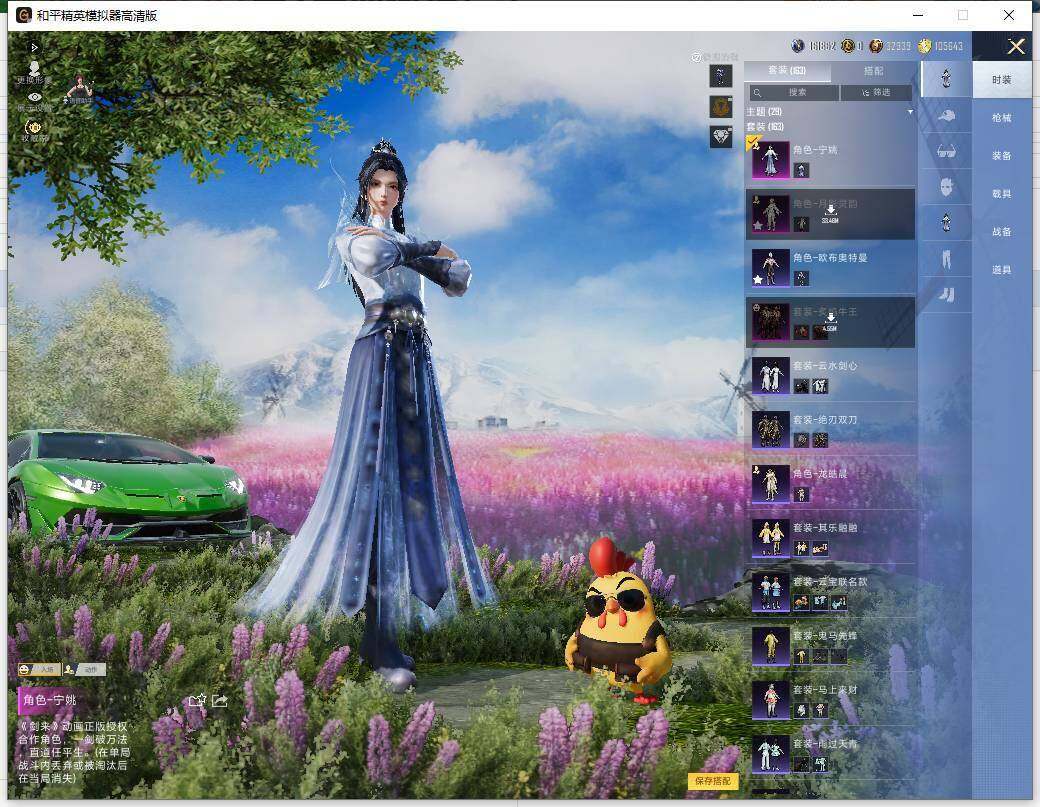Click the small piece icon under 角色-欧布奥特曼
This screenshot has width=1040, height=807.
point(801,278)
